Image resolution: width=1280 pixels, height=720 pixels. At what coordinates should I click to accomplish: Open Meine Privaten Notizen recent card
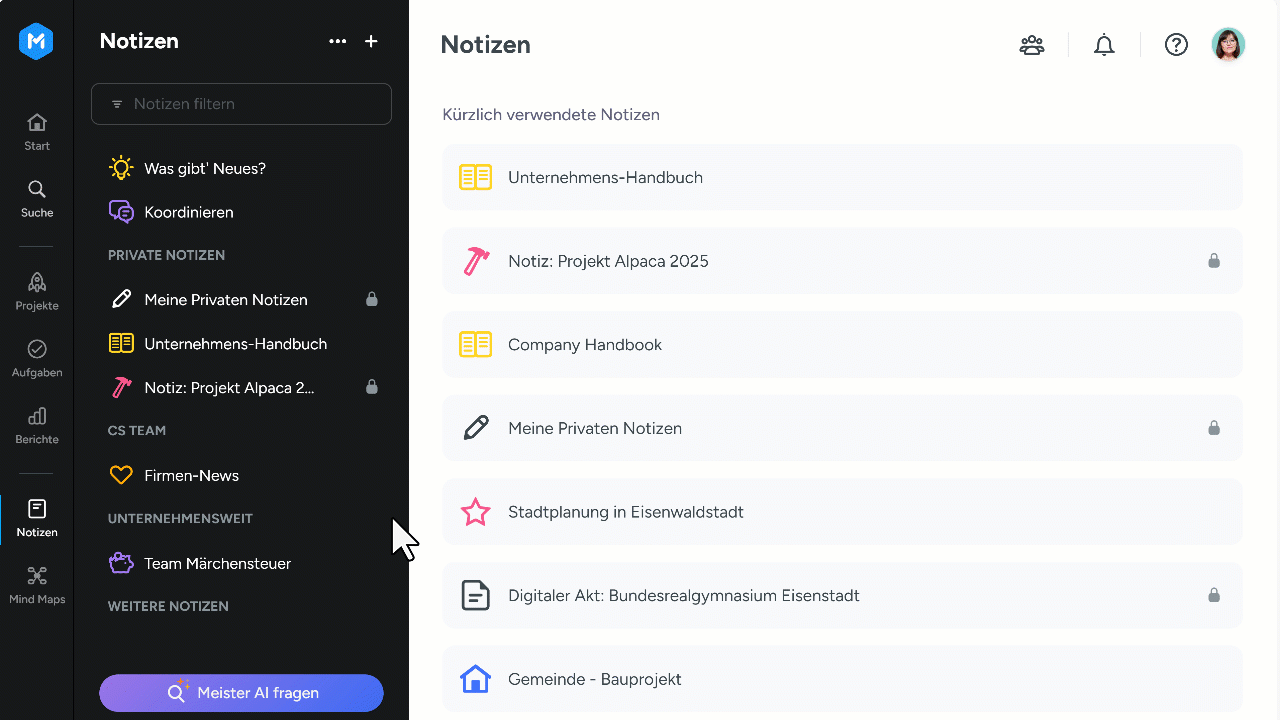pyautogui.click(x=842, y=428)
